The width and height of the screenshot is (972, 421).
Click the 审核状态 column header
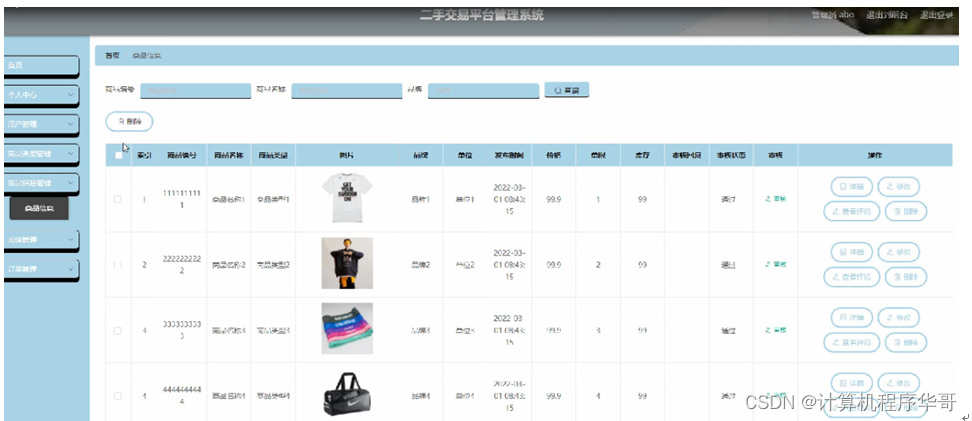click(x=731, y=155)
